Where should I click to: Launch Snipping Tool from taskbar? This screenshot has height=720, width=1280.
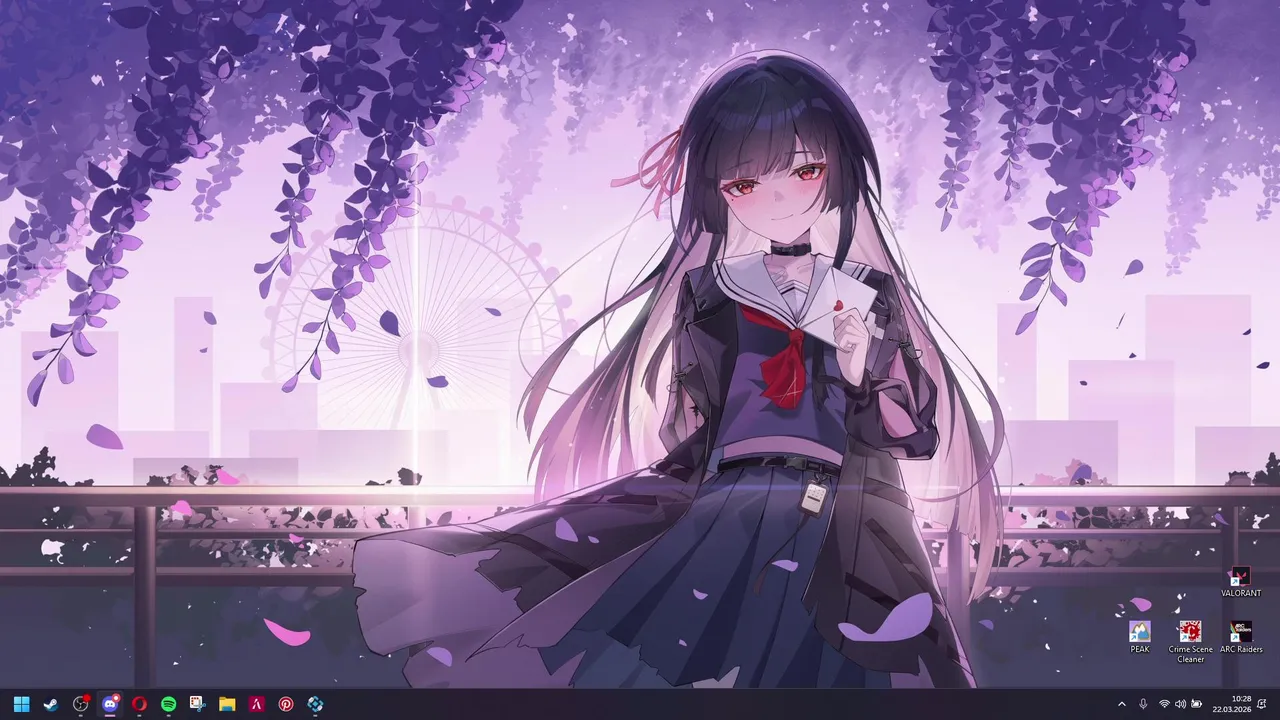click(198, 704)
